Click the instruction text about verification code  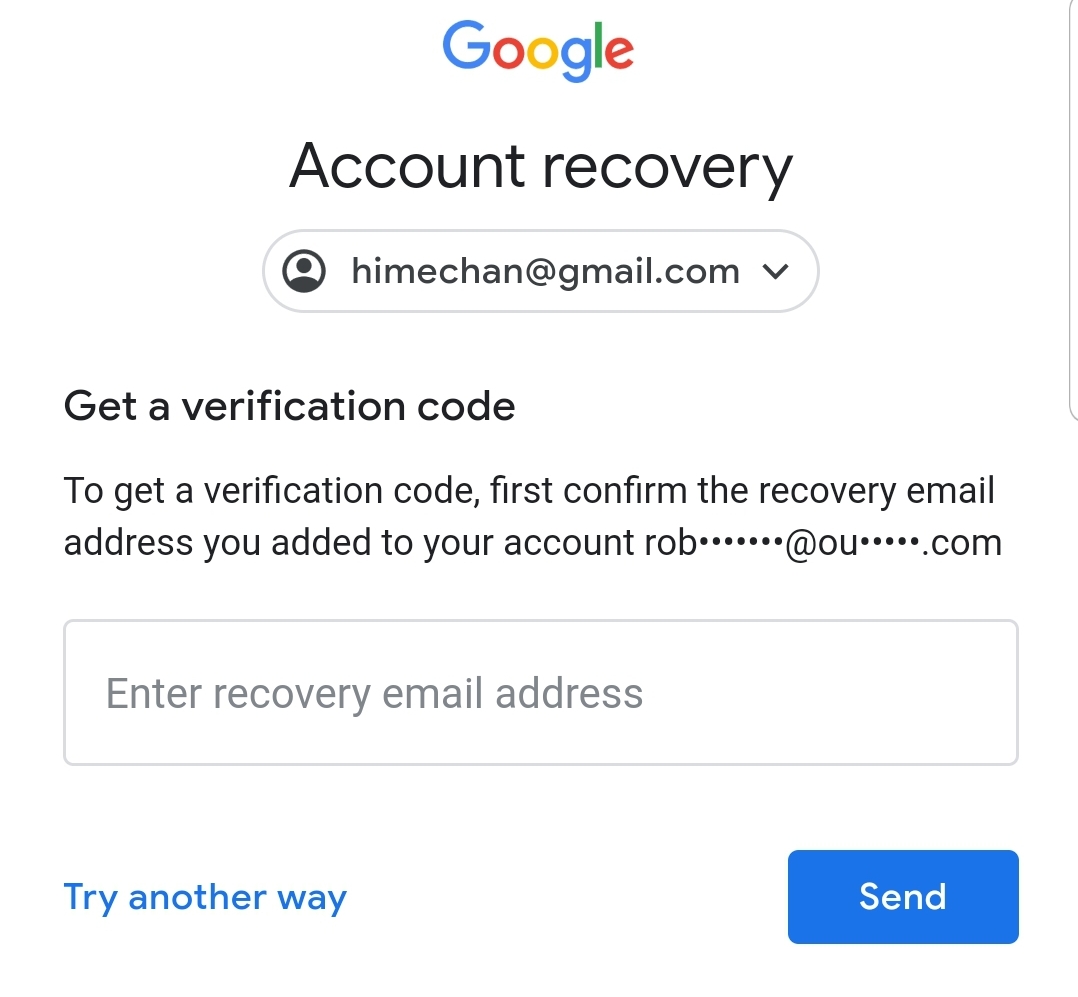click(533, 517)
